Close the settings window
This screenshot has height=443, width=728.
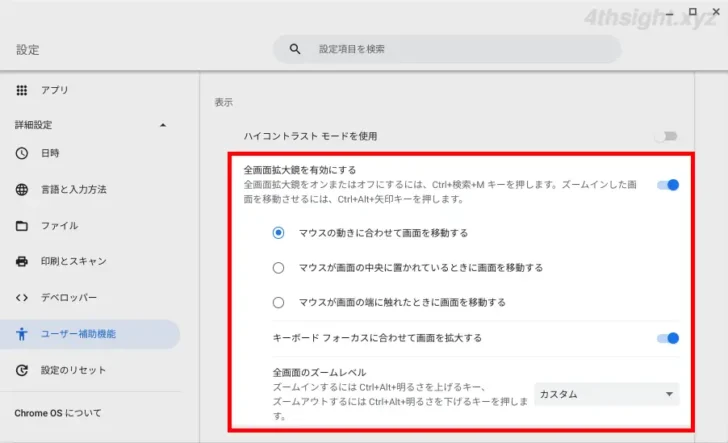[x=716, y=12]
